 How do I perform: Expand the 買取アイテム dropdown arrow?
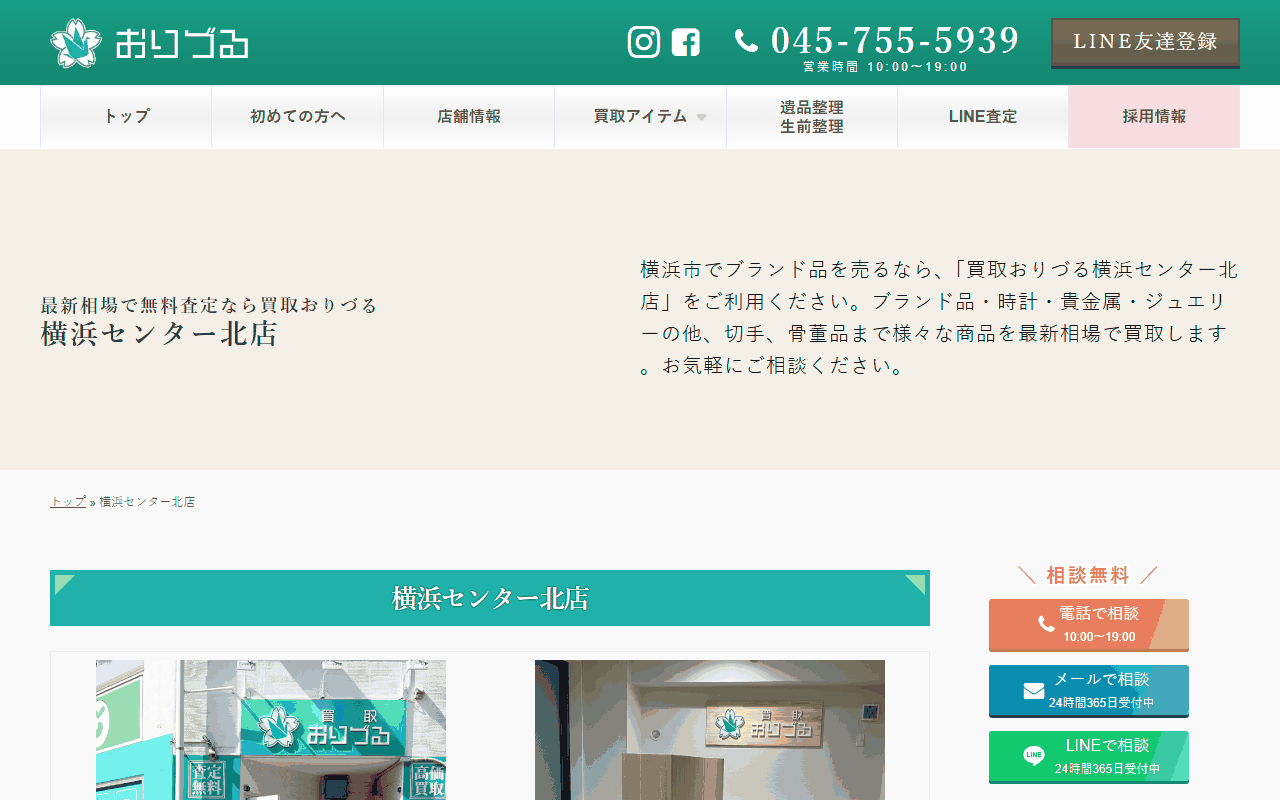click(701, 117)
